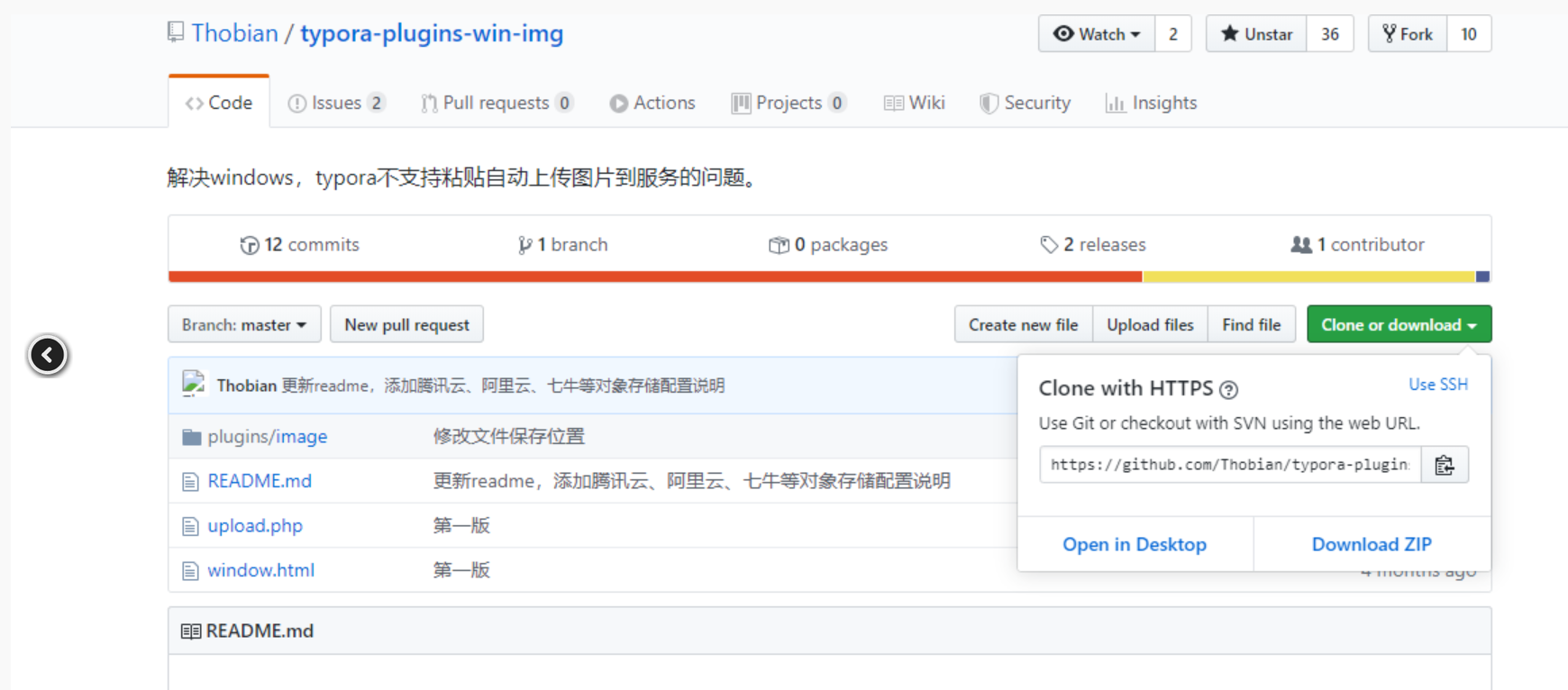Go to the Actions tab
The width and height of the screenshot is (1568, 690).
point(652,103)
